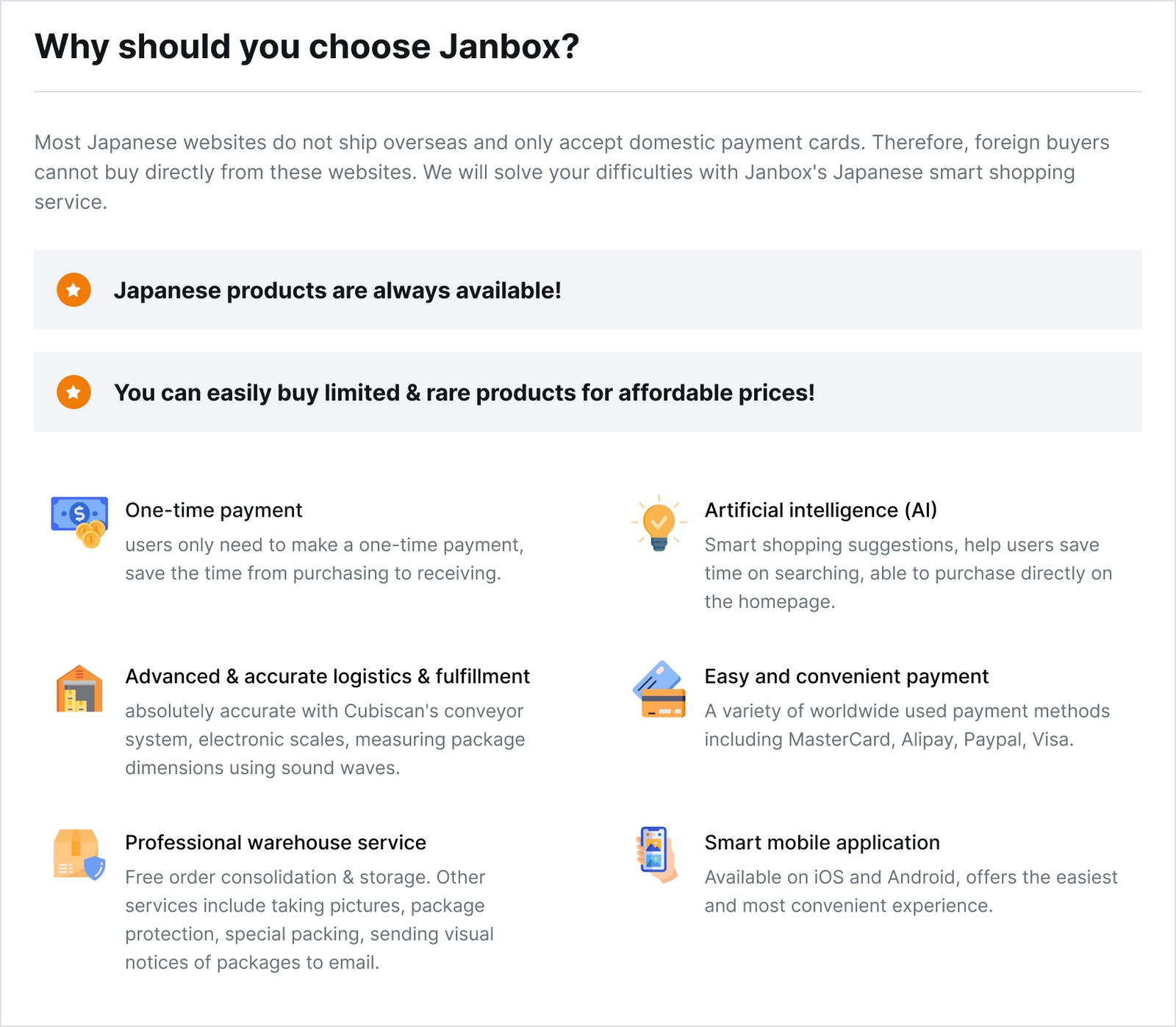Click the warehouse service box shield icon
This screenshot has width=1176, height=1027.
pyautogui.click(x=79, y=854)
